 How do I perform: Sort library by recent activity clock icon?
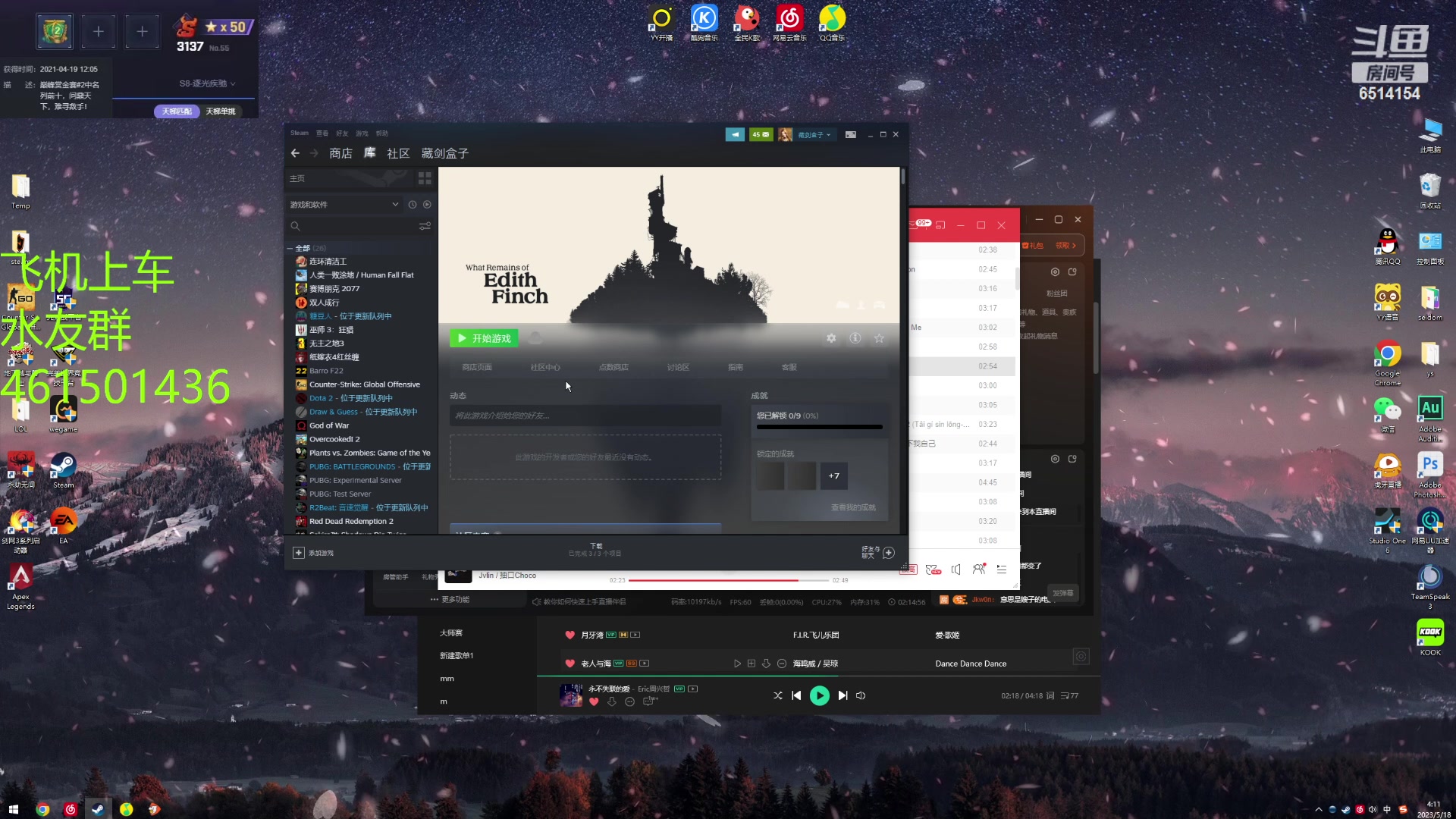pyautogui.click(x=413, y=205)
